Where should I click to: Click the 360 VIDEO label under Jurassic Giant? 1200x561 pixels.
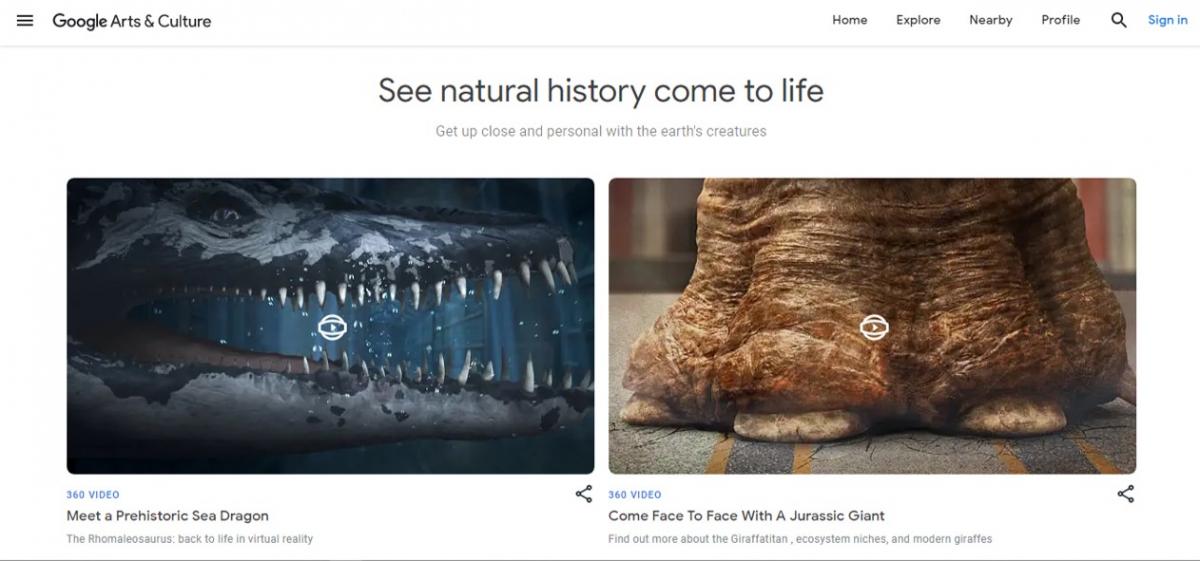[635, 495]
